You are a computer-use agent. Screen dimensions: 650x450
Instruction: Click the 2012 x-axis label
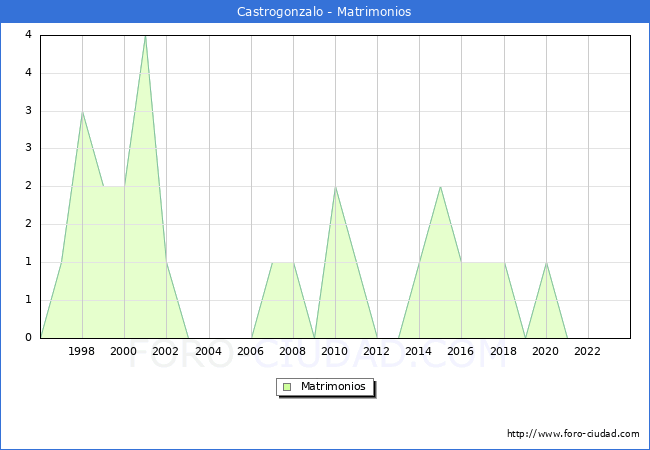coord(377,351)
